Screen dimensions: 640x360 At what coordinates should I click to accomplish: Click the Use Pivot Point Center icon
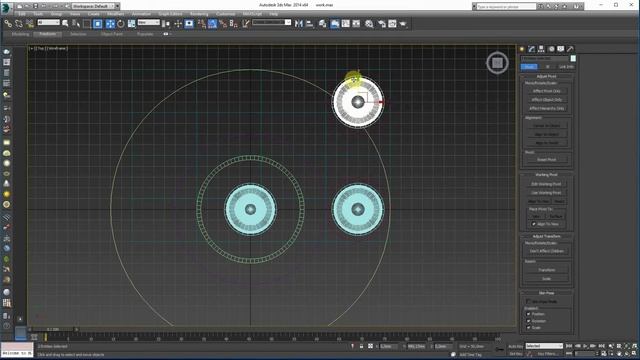[x=166, y=24]
